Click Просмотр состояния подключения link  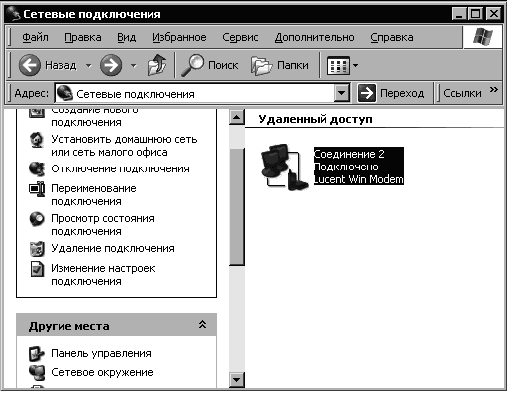pos(103,225)
